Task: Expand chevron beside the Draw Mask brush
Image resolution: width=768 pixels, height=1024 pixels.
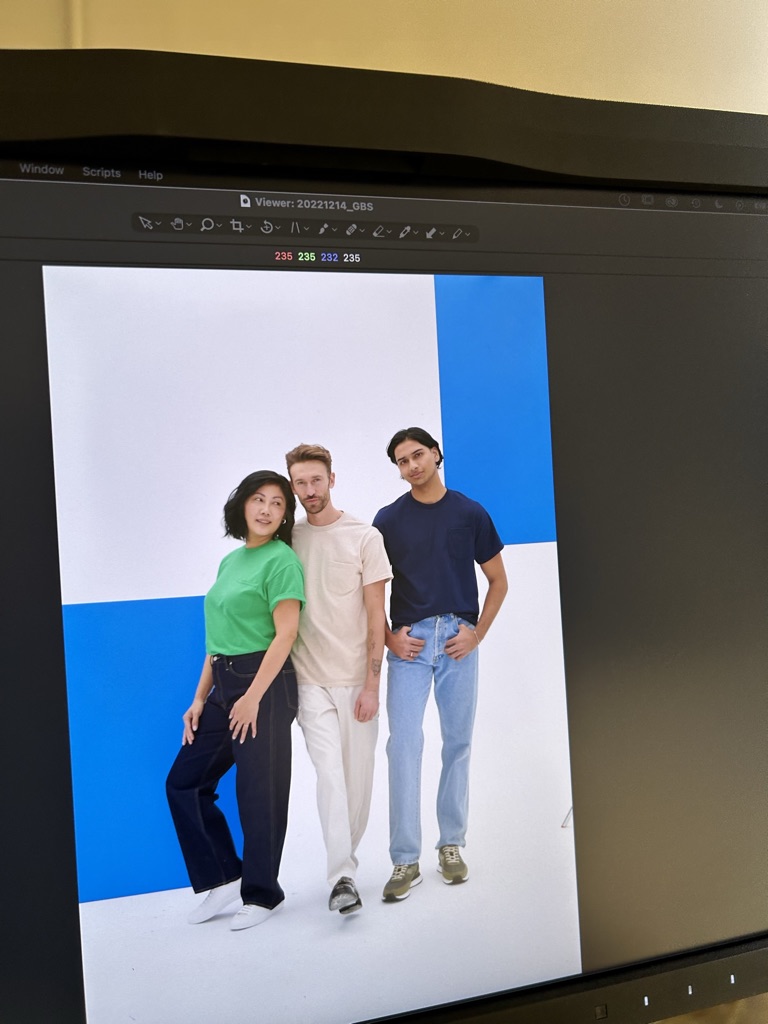Action: [x=335, y=229]
